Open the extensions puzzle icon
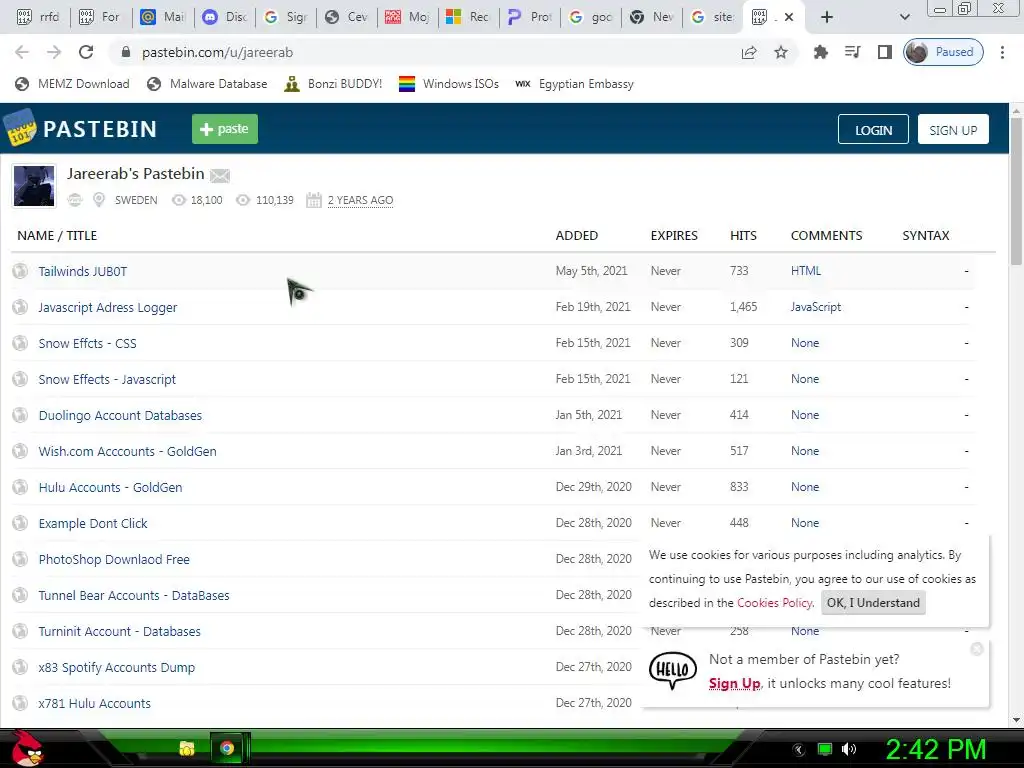Viewport: 1024px width, 768px height. (x=820, y=52)
